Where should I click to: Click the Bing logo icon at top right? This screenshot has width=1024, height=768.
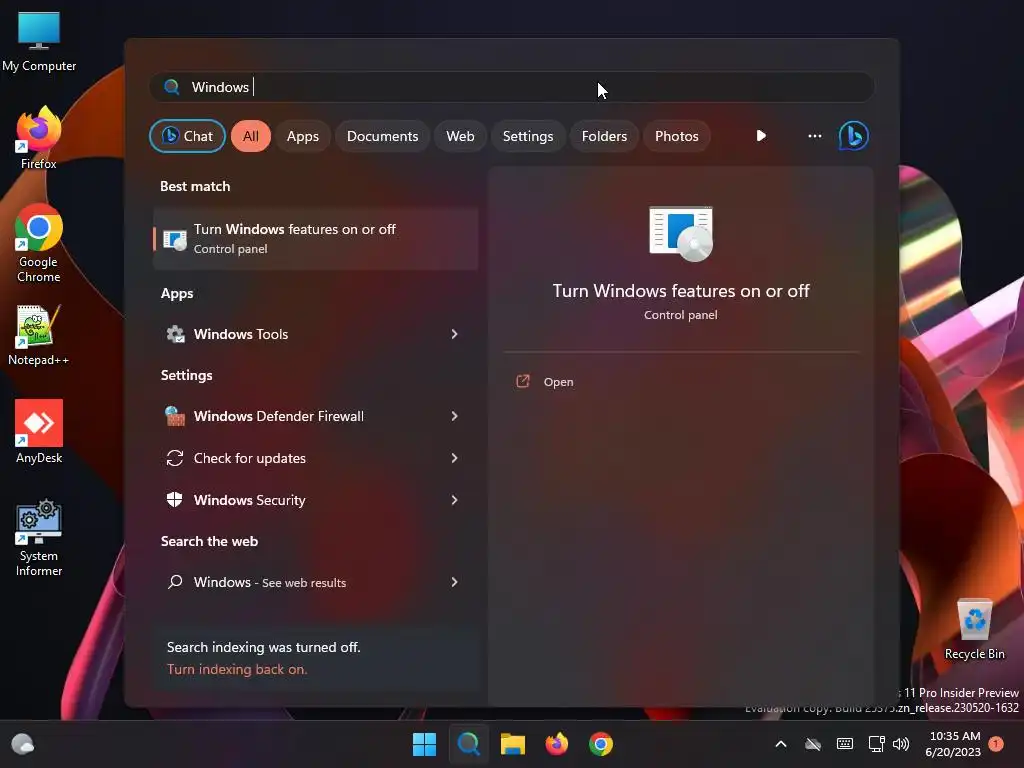[853, 136]
